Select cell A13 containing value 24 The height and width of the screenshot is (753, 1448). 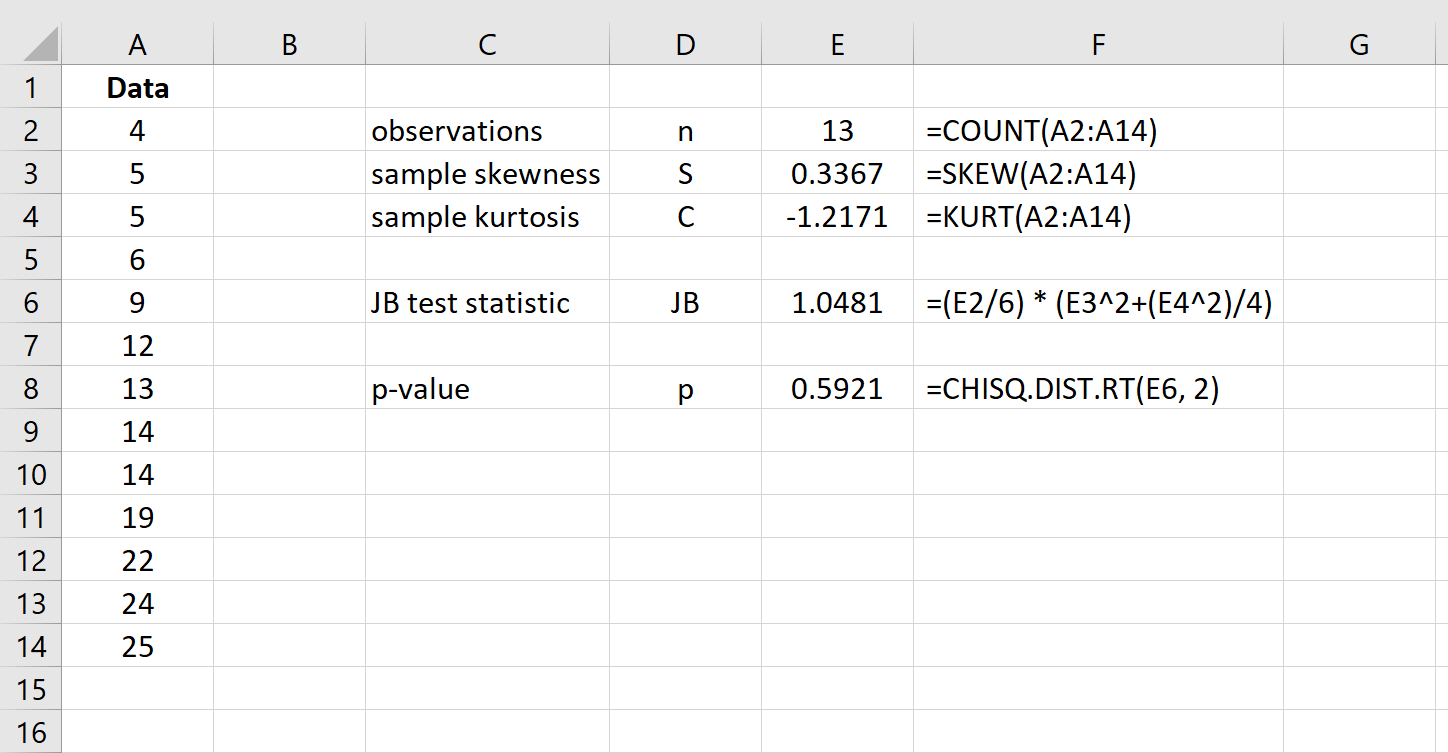pyautogui.click(x=138, y=604)
